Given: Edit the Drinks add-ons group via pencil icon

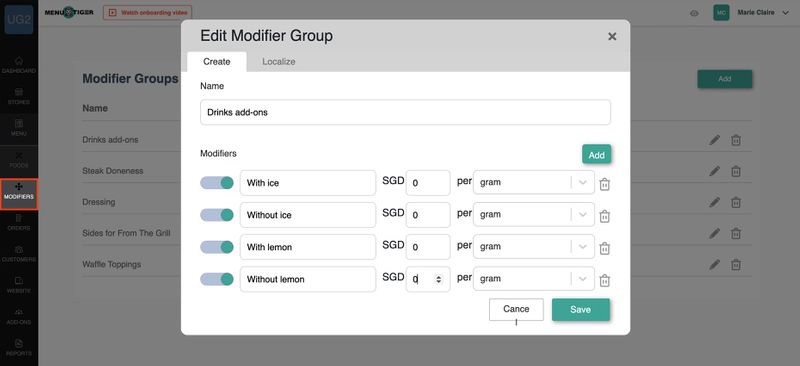Looking at the screenshot, I should click(x=715, y=139).
